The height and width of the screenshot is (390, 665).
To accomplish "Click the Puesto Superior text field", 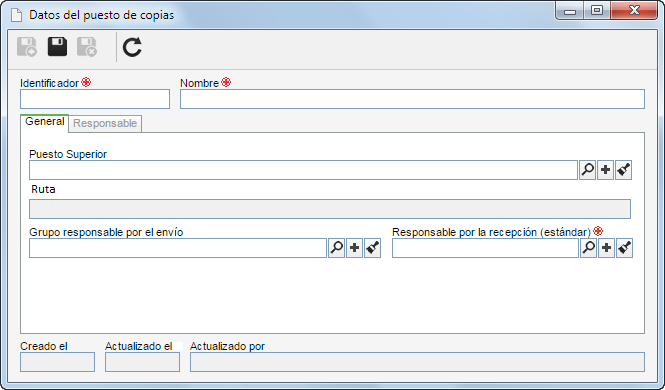I will 303,170.
